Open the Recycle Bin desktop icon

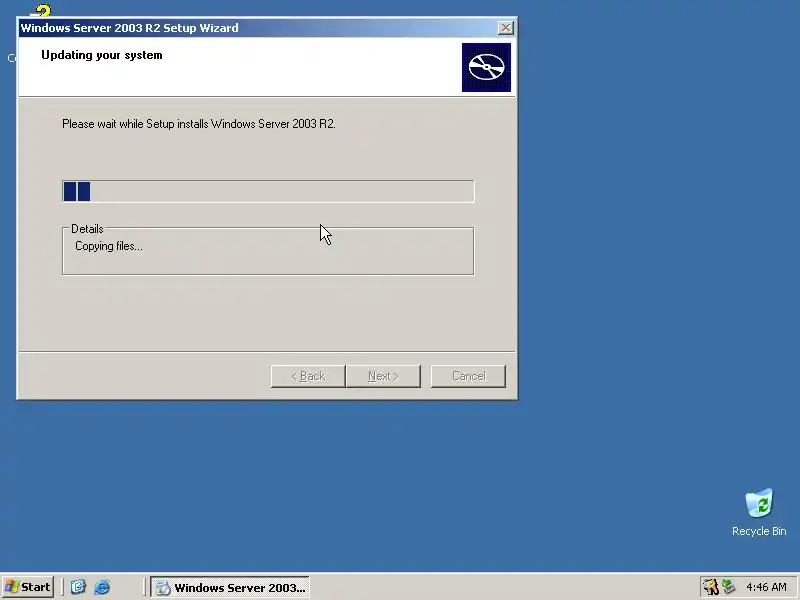point(759,512)
